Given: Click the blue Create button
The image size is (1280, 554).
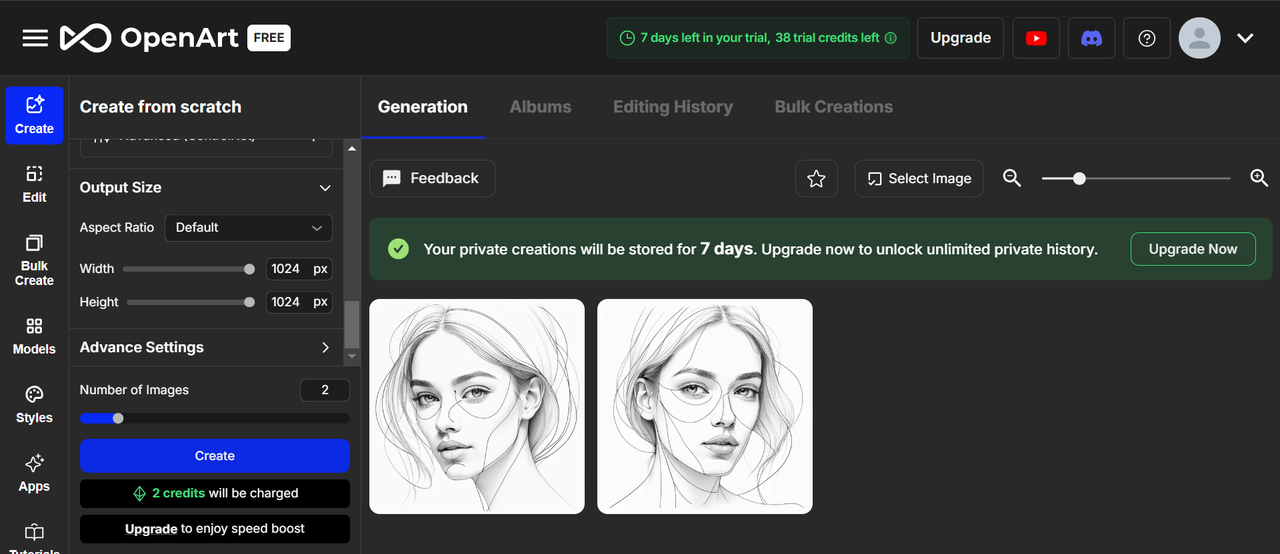Looking at the screenshot, I should click(215, 456).
